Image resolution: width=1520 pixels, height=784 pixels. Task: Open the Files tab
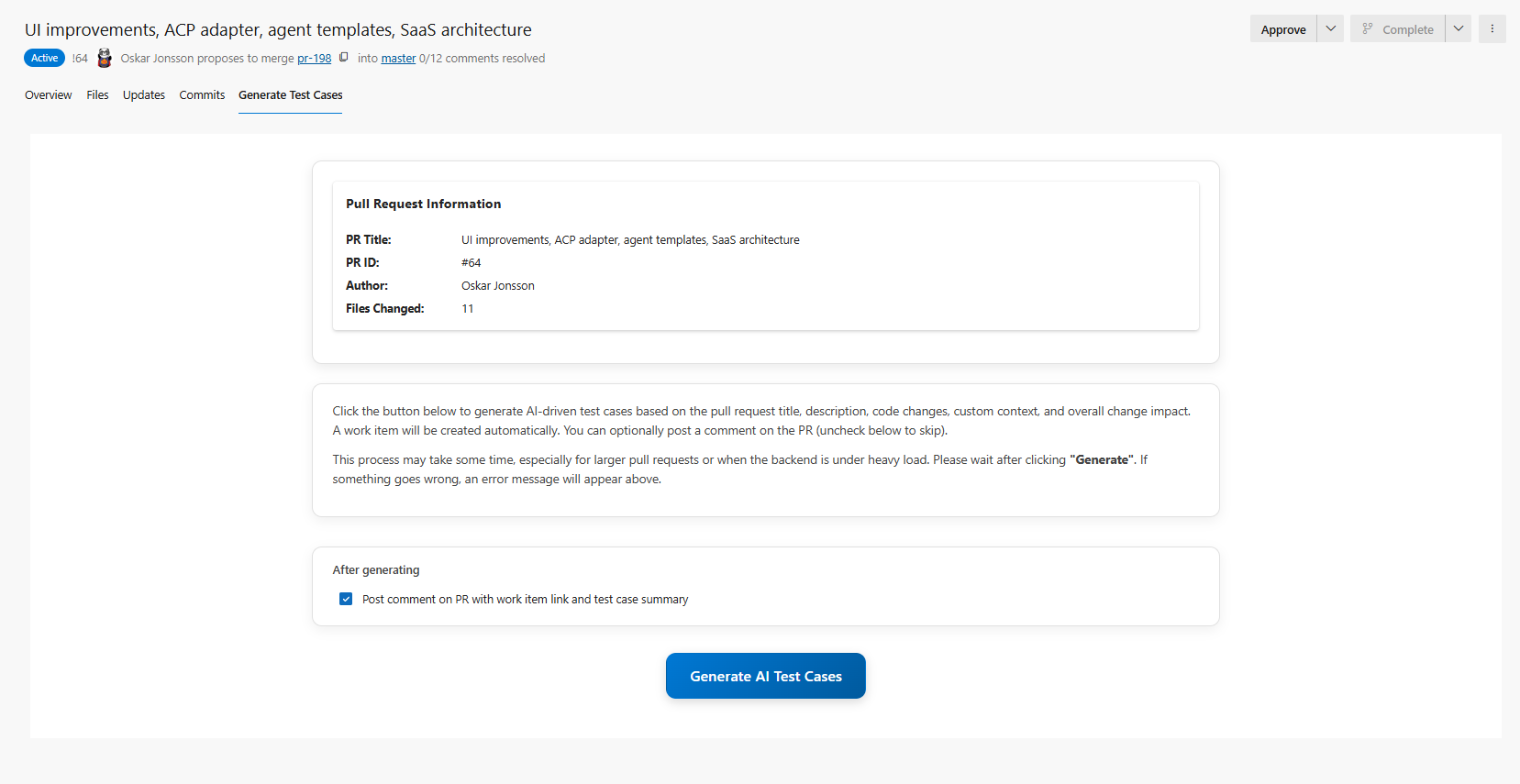tap(97, 95)
